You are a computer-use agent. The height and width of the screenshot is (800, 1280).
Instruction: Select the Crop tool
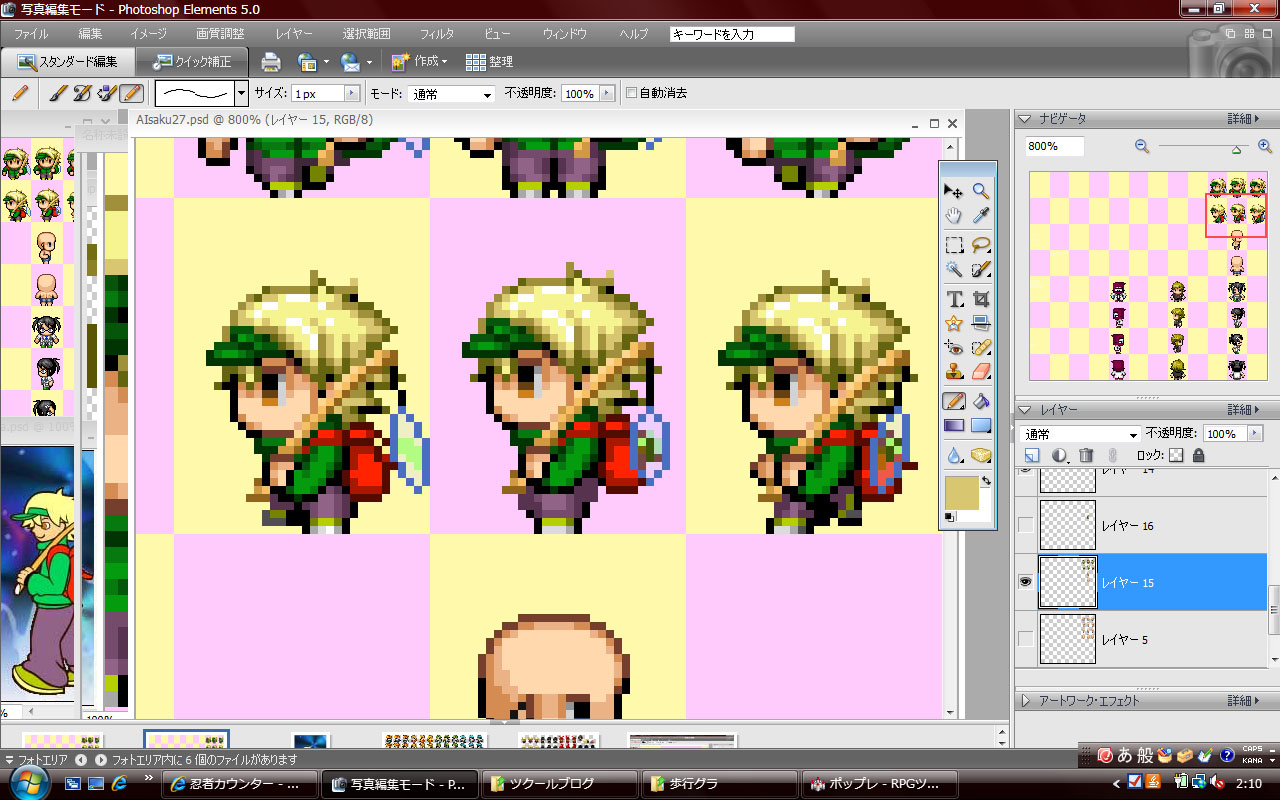[x=981, y=298]
